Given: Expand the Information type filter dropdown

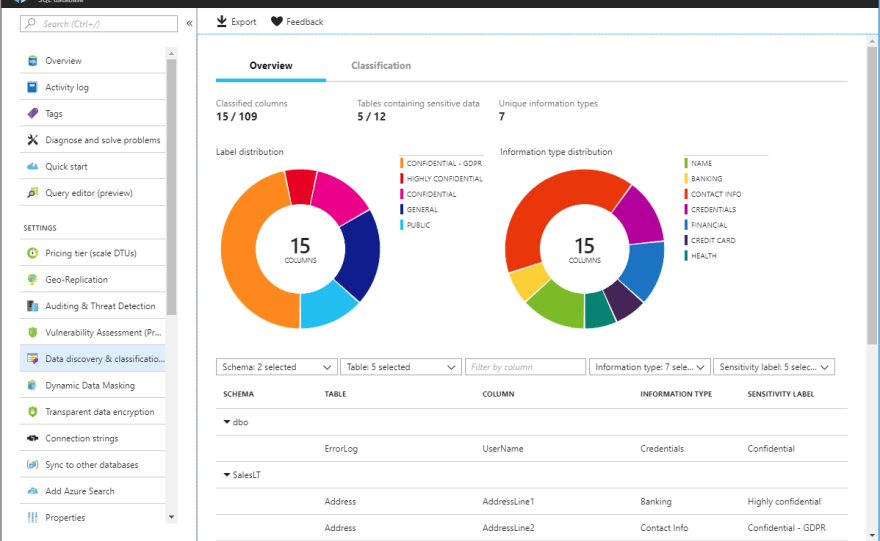Looking at the screenshot, I should click(650, 367).
